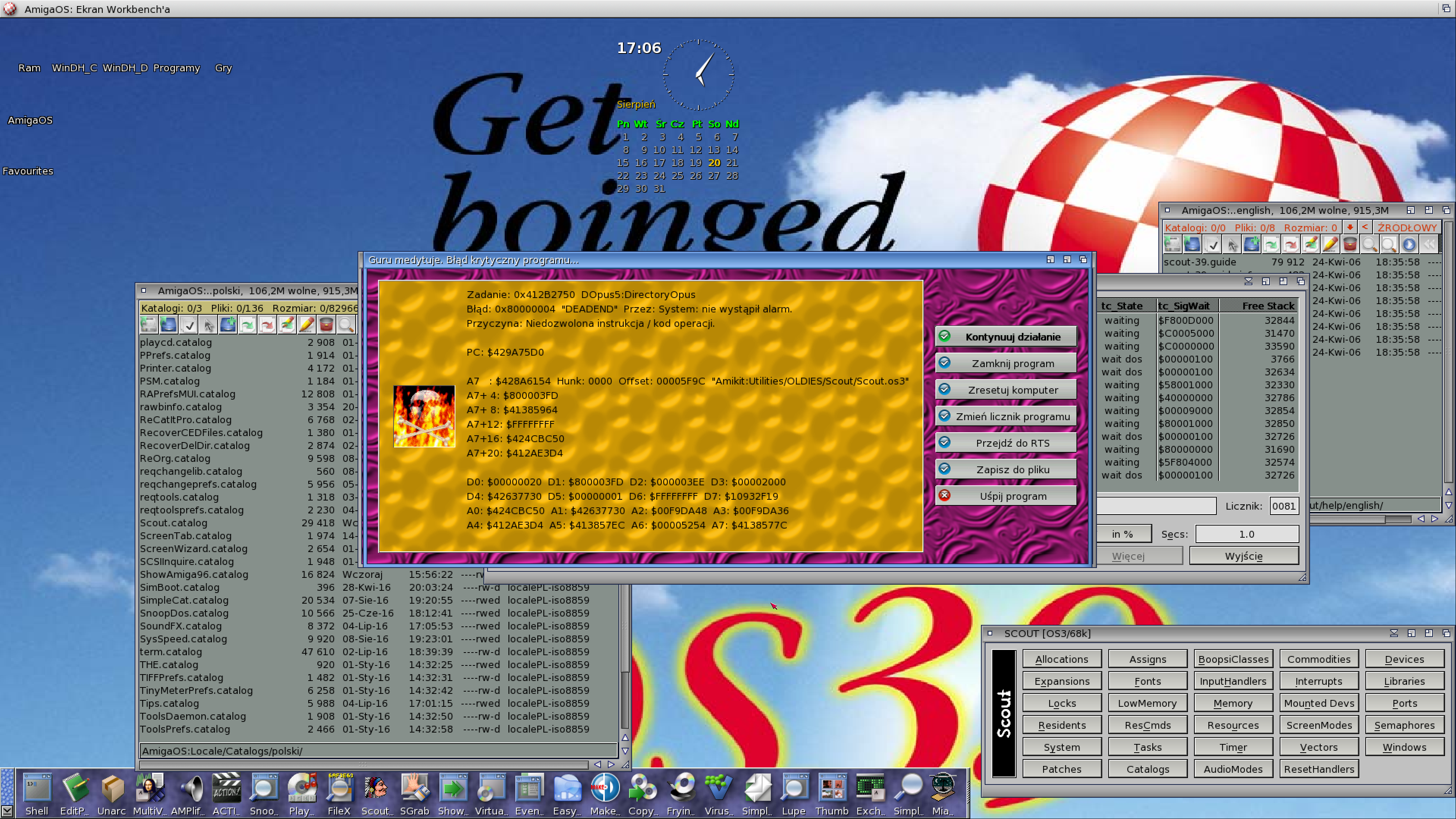
Task: Click Zapisz do pliku button
Action: pyautogui.click(x=1006, y=470)
